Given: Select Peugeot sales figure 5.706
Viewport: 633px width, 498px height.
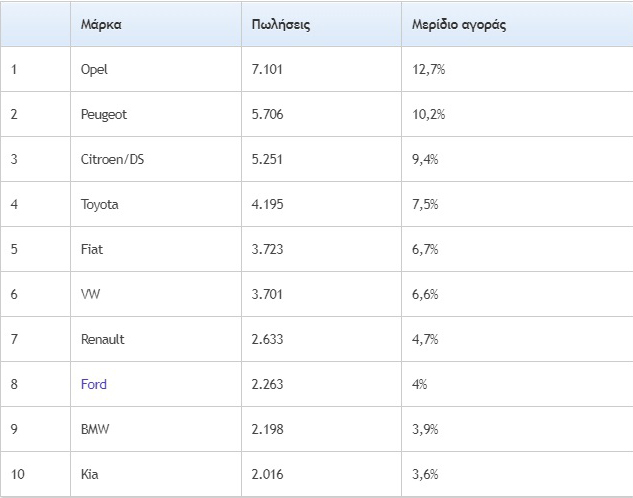Looking at the screenshot, I should [268, 114].
